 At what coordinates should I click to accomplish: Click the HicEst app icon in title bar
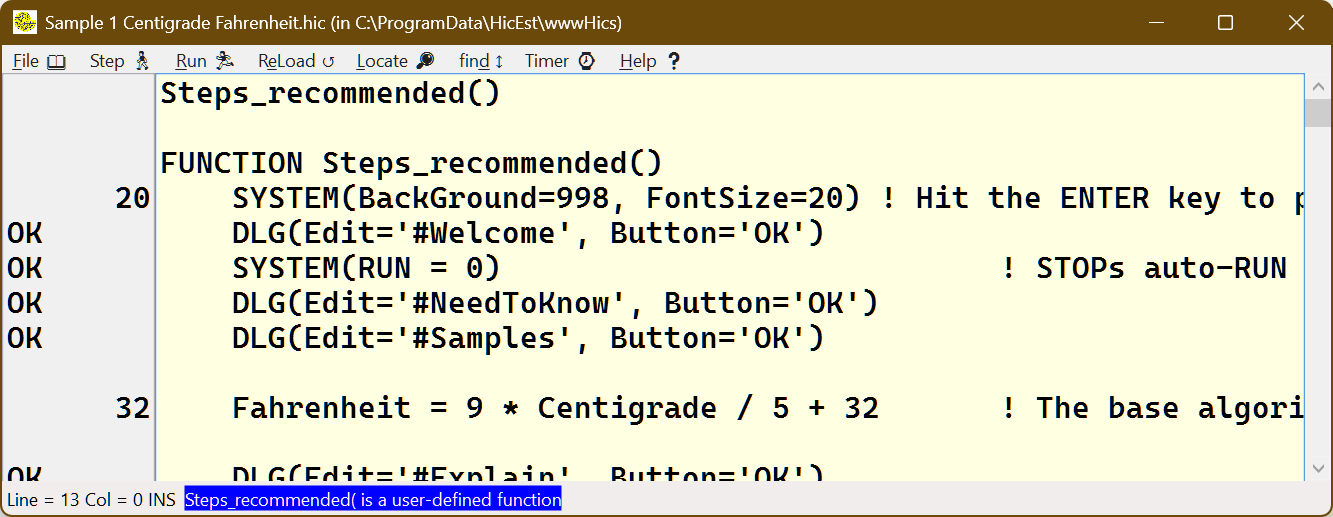tap(24, 23)
